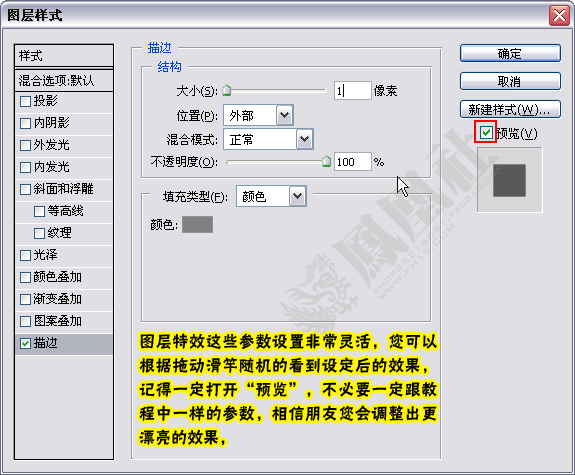Screen dimensions: 575x475
Task: Open the 位置 position dropdown
Action: click(285, 116)
